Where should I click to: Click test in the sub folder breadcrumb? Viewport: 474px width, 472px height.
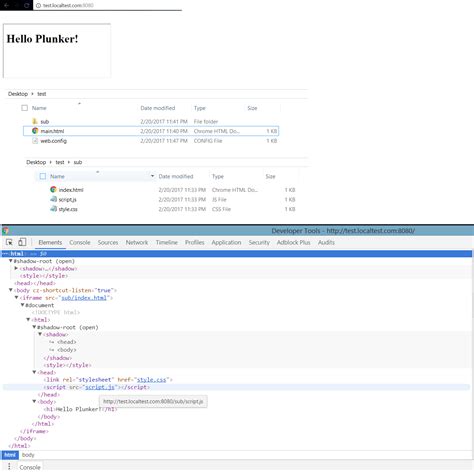click(x=60, y=162)
